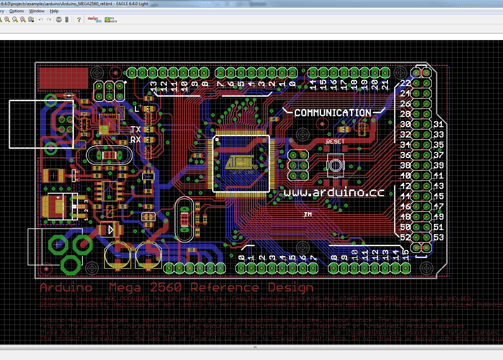Open help with the yellow question mark
Viewport: 503px width, 360px height.
pos(79,20)
